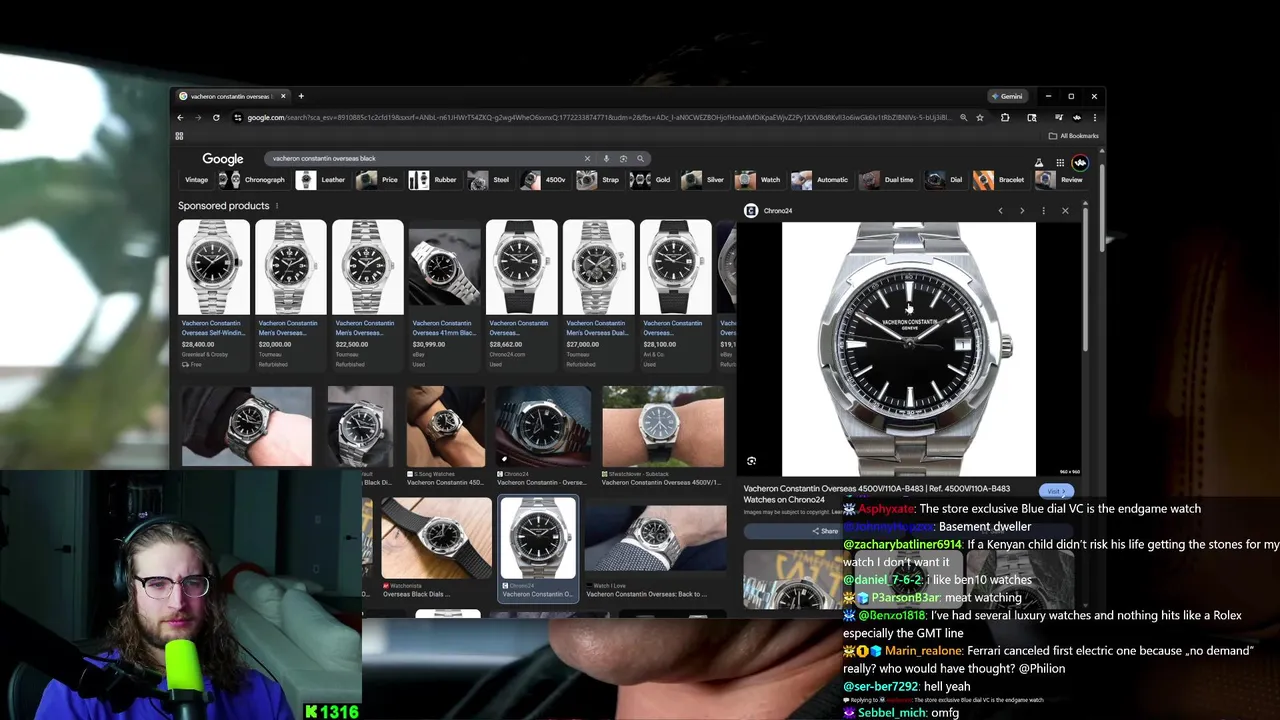Screen dimensions: 1280x720
Task: Bookmark this page with the star icon
Action: 980,117
